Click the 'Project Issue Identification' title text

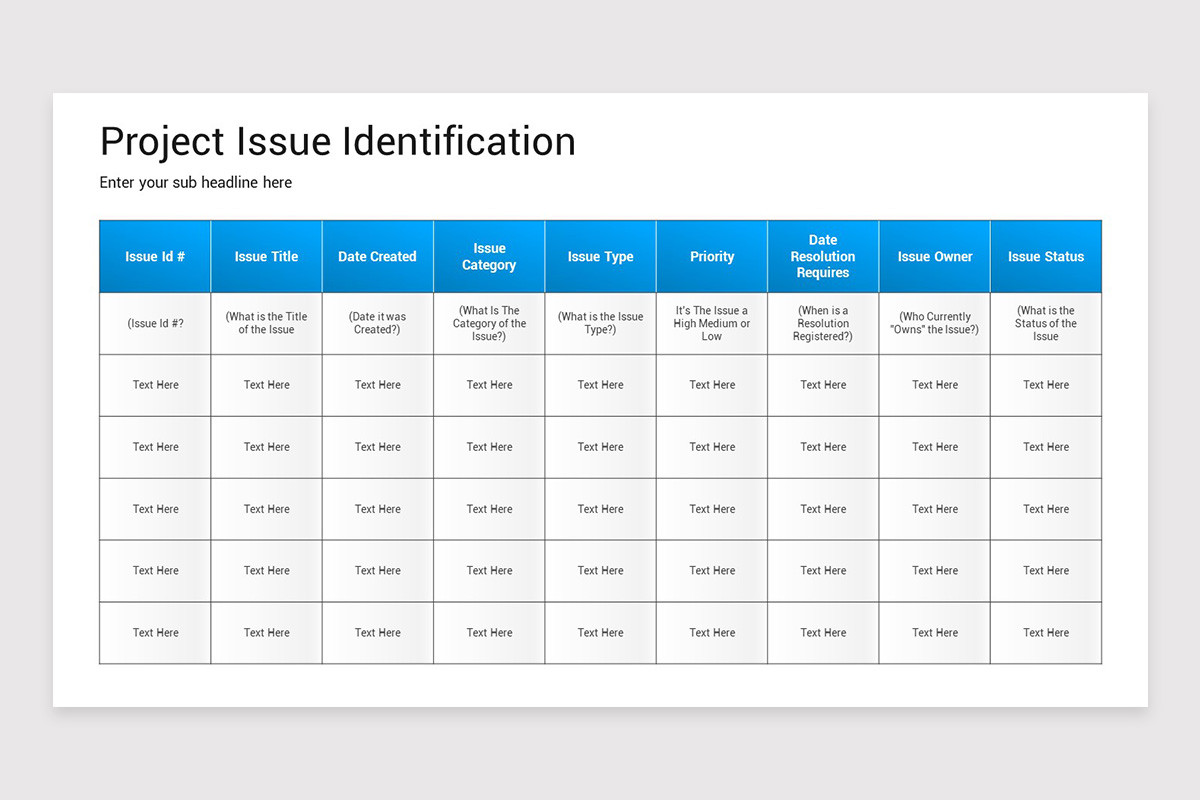(x=337, y=141)
